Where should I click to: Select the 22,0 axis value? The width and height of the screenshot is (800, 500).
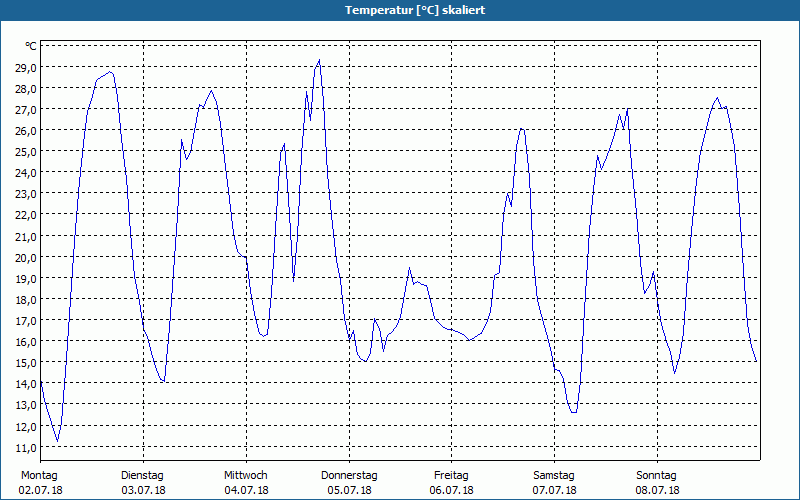[x=26, y=215]
